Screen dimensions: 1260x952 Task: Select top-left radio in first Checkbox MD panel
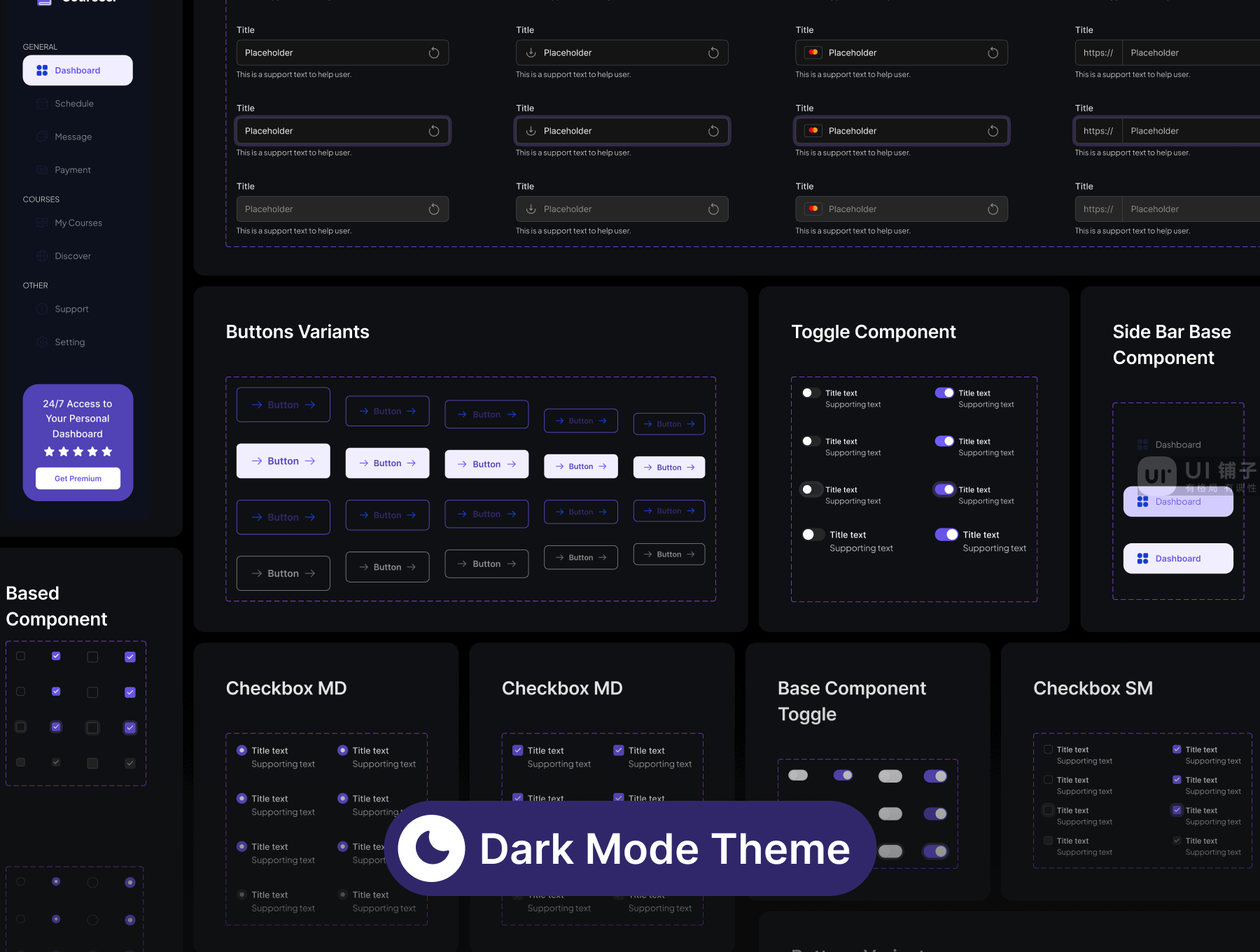241,750
